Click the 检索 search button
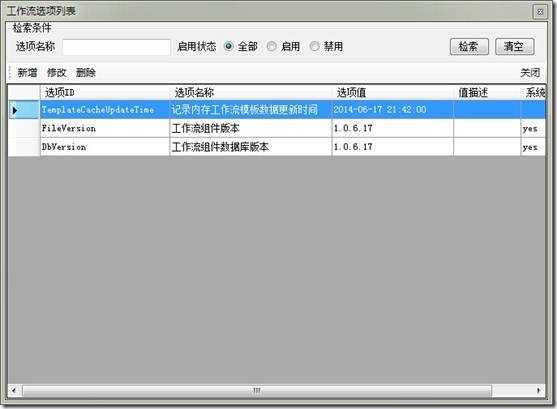557x409 pixels. [469, 47]
